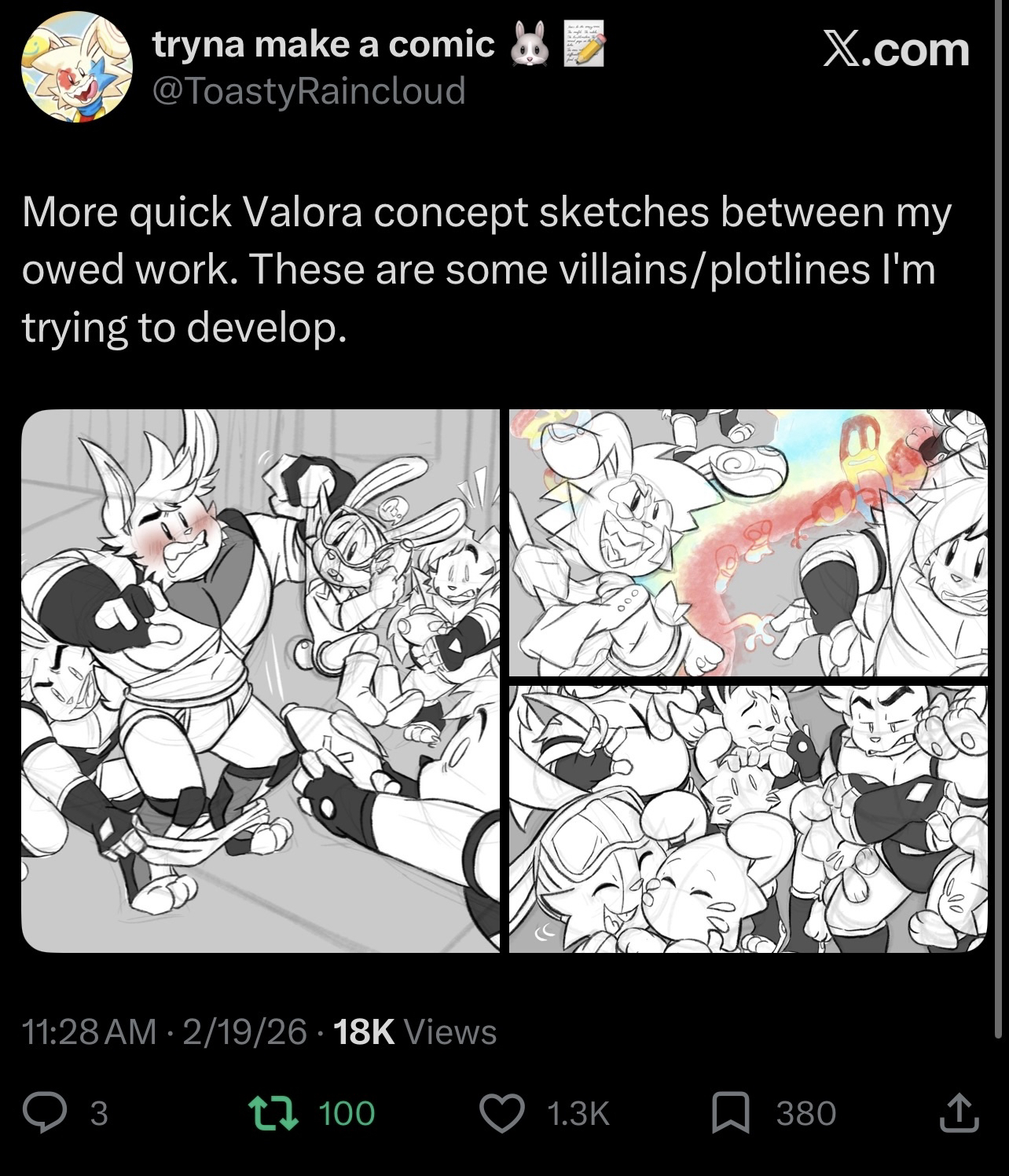Visit the @ToastyRaincloud handle link
Screen dimensions: 1009x1176
point(309,91)
